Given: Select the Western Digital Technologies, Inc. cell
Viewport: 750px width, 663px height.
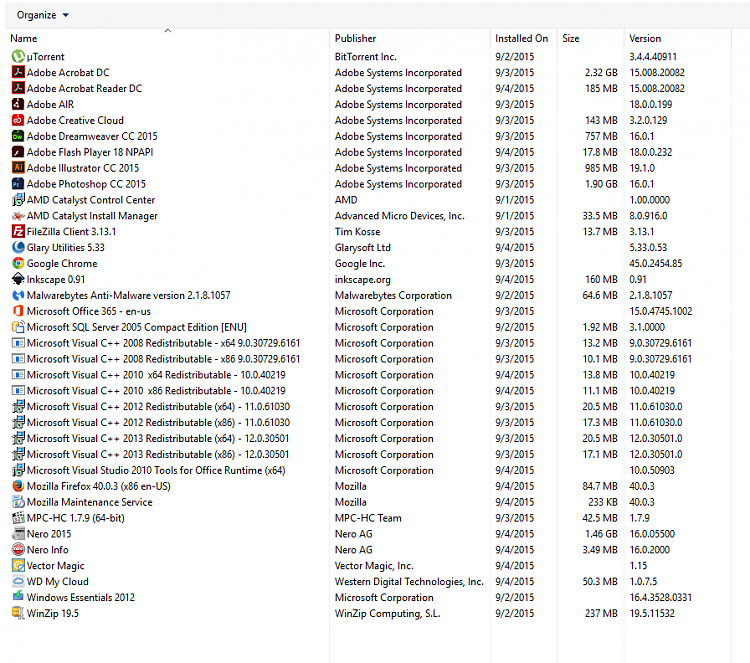Looking at the screenshot, I should pyautogui.click(x=409, y=581).
